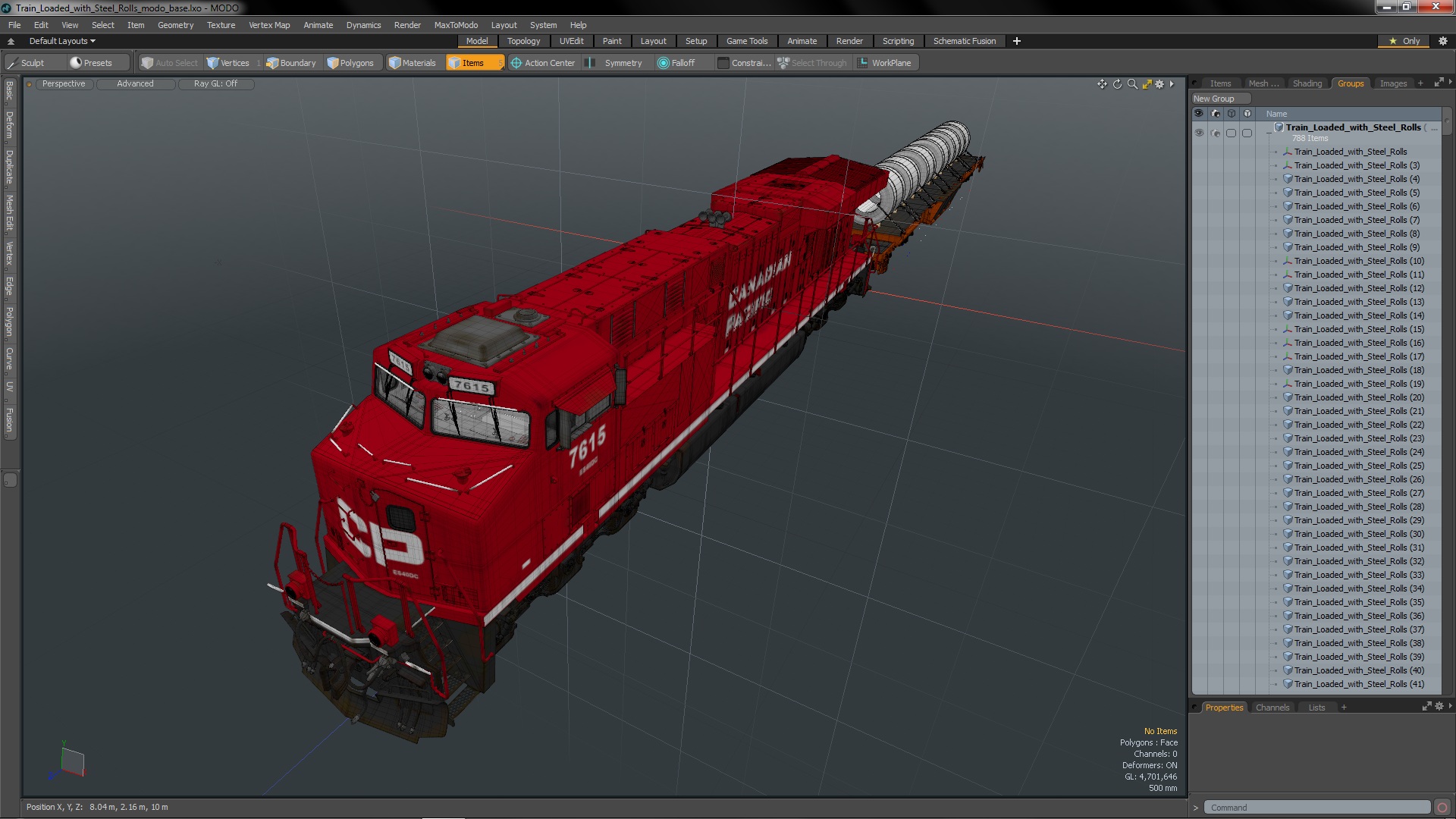Collapse the Train_Loaded_with_Steel_Rolls group tree
The image size is (1456, 819).
point(1269,134)
